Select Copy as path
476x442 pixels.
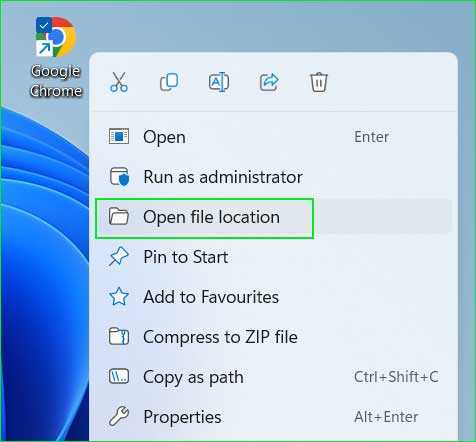(x=273, y=377)
